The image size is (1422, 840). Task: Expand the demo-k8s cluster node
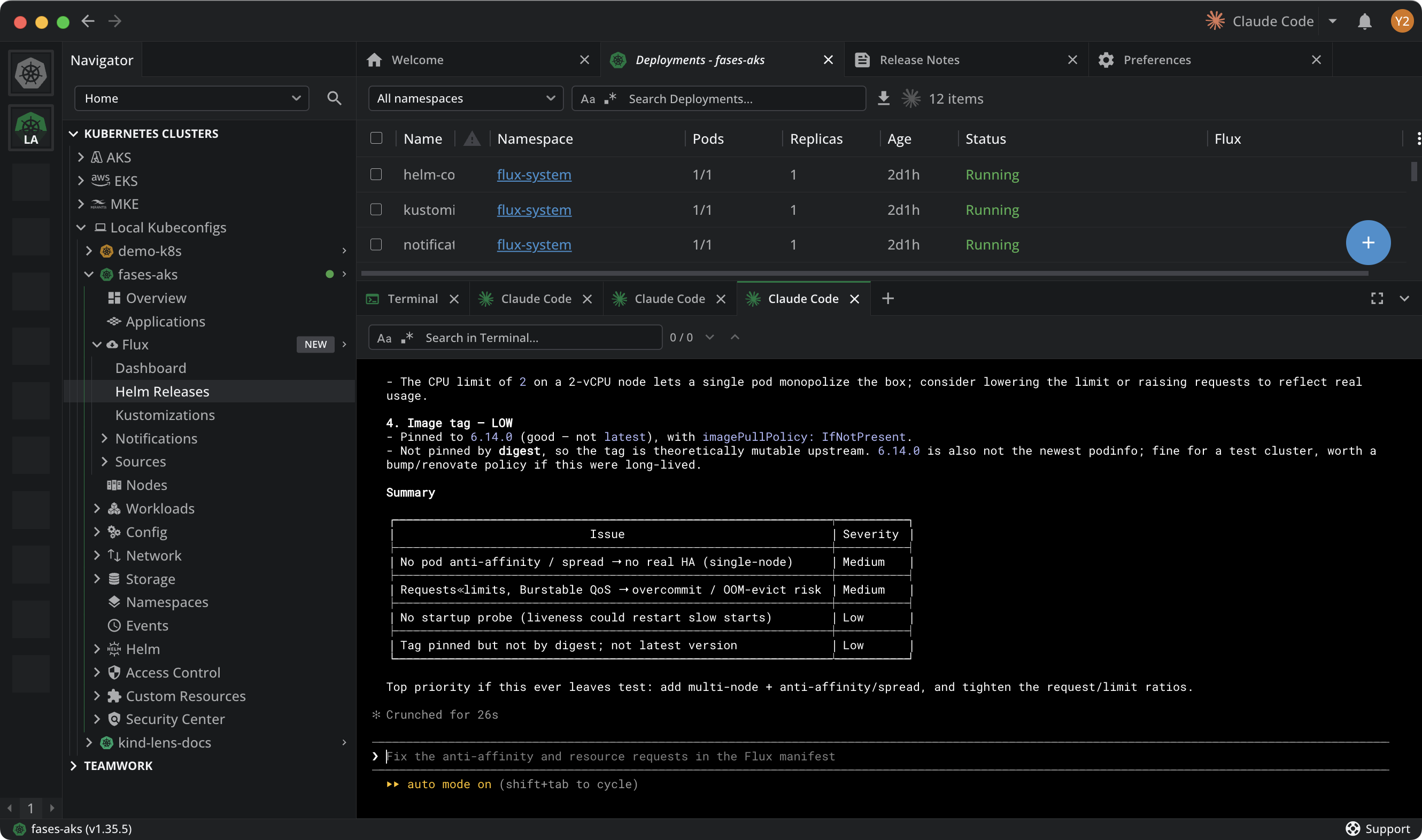[x=89, y=251]
